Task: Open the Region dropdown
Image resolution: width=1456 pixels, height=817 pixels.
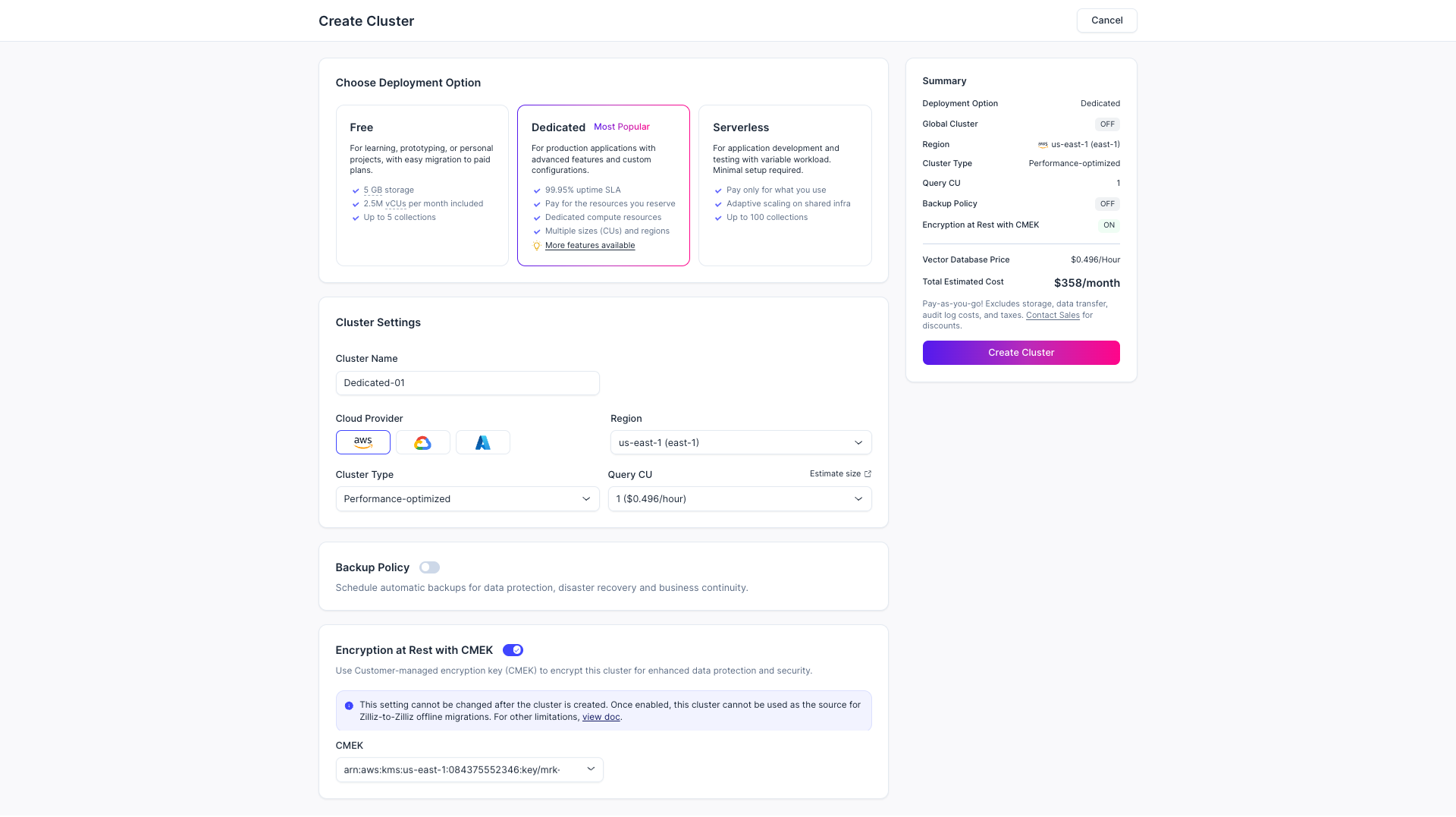Action: pyautogui.click(x=740, y=442)
